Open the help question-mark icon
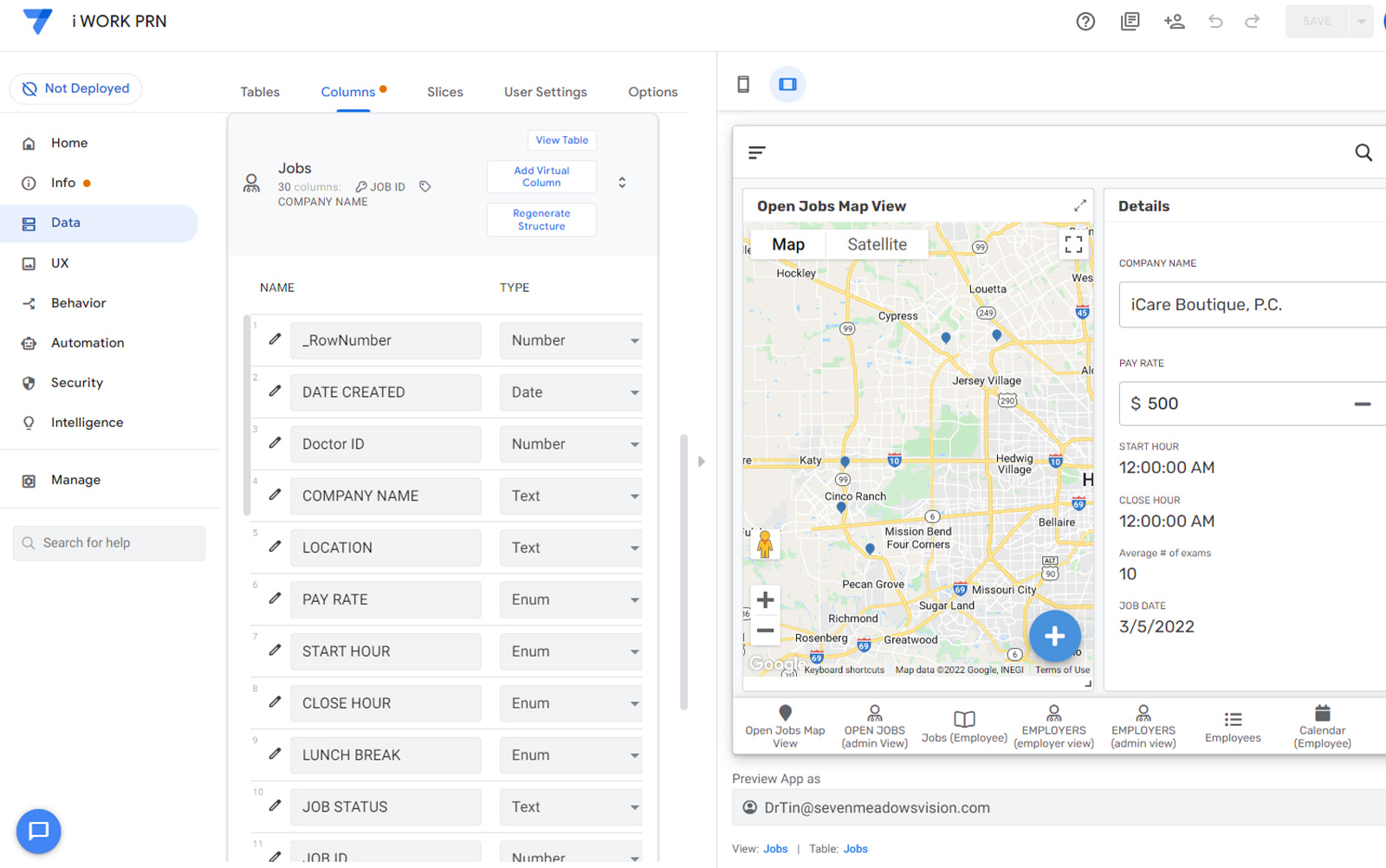 tap(1085, 22)
